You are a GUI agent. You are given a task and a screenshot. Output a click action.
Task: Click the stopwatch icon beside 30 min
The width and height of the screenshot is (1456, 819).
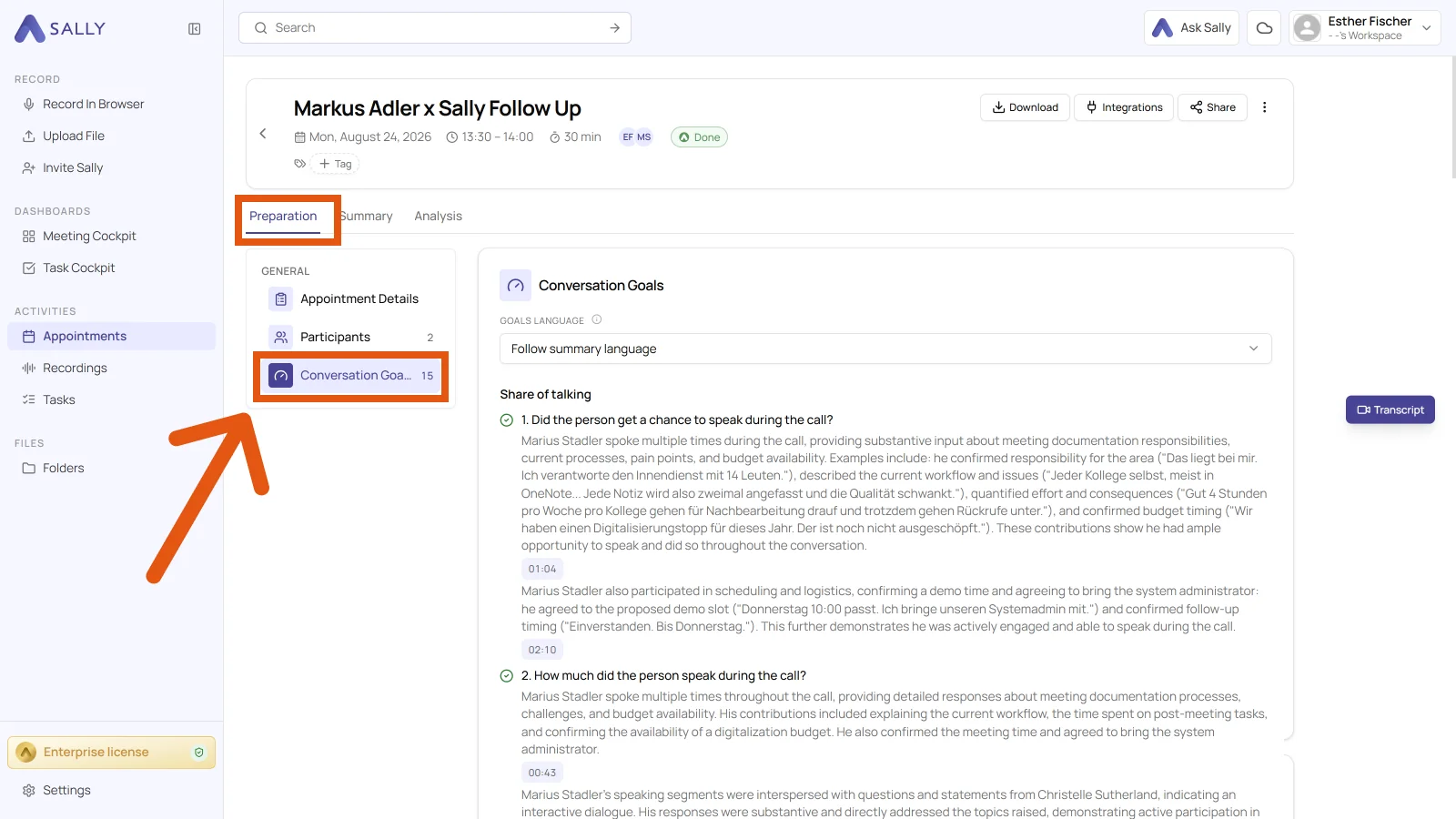(x=554, y=137)
